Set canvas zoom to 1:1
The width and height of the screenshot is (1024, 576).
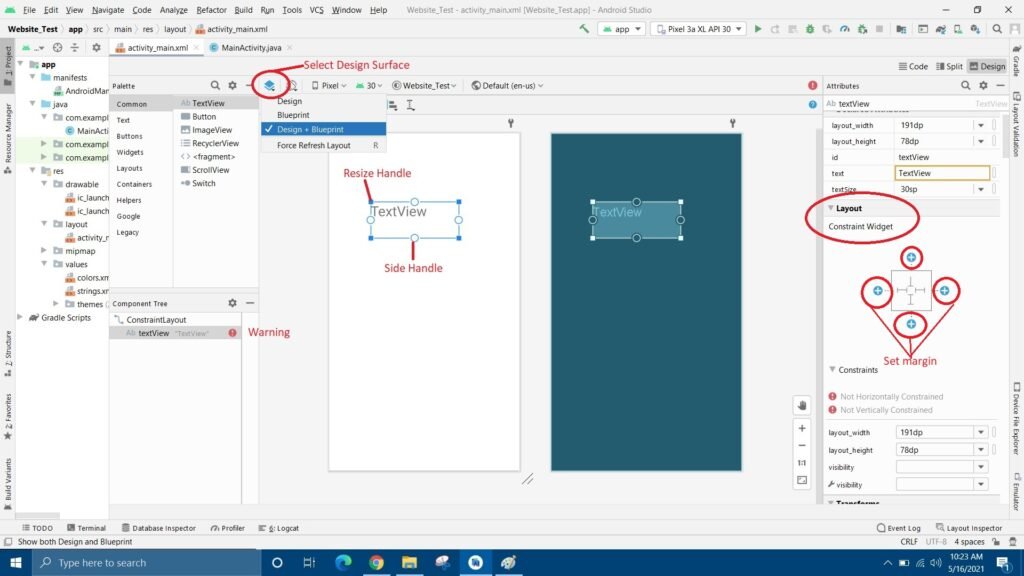[802, 463]
